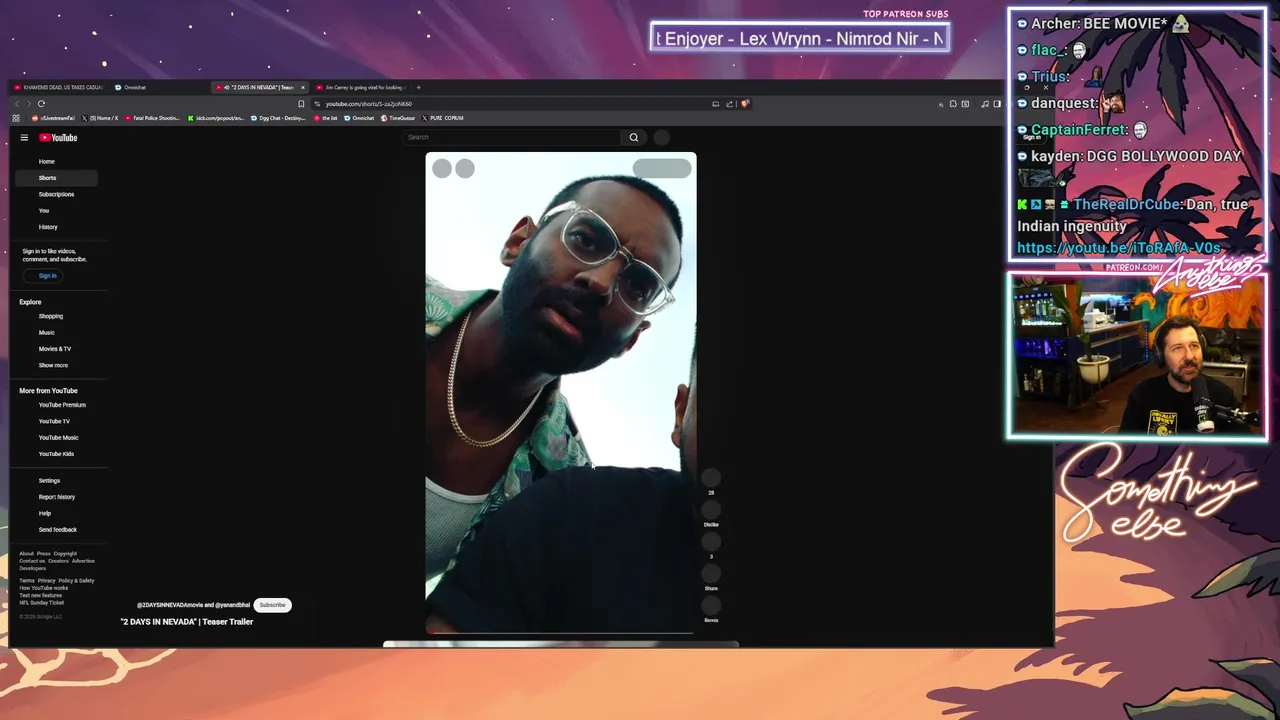
Task: Open the r/LivestreamFail bookmark
Action: point(52,118)
